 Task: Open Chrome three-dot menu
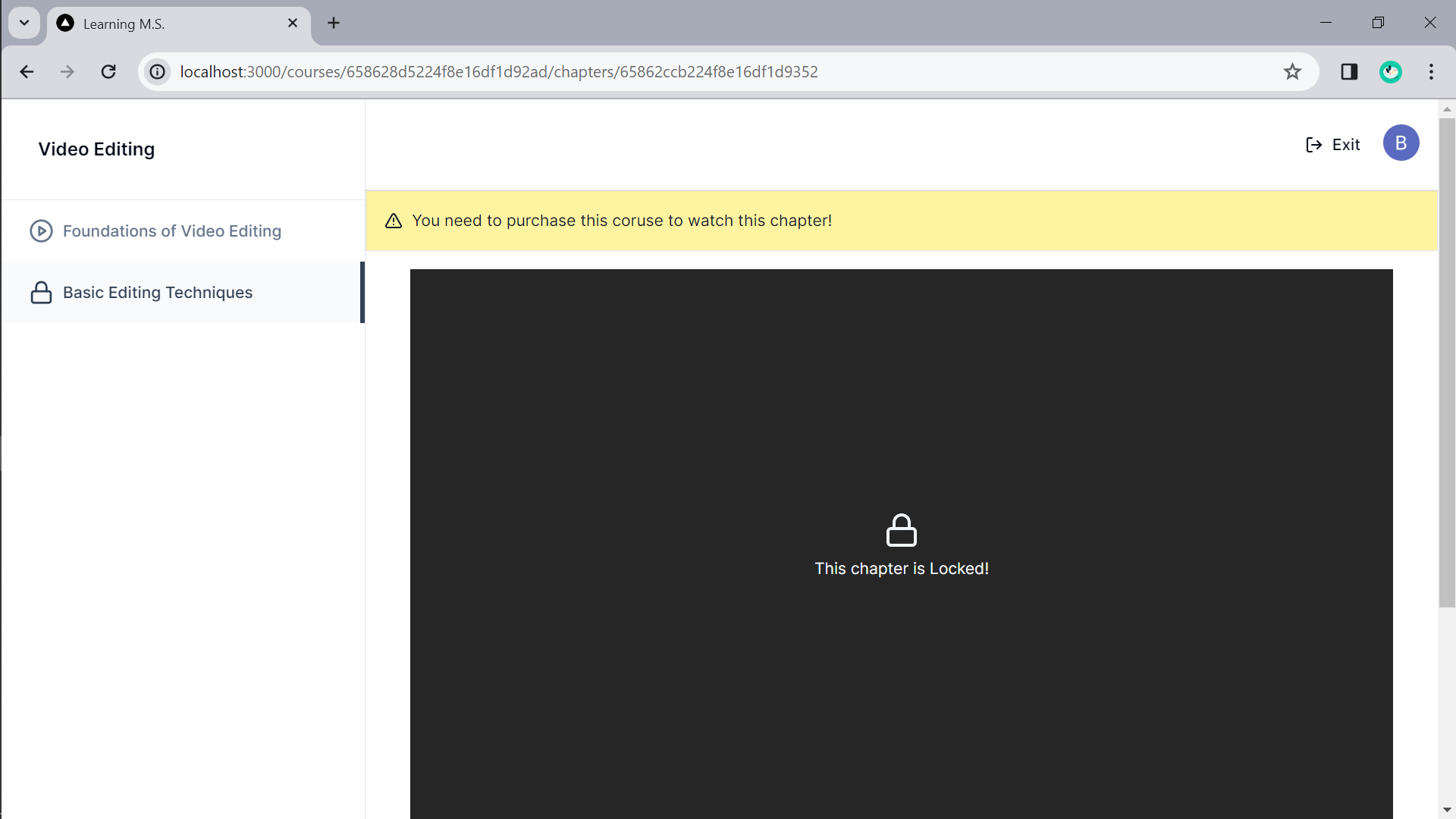(1431, 72)
